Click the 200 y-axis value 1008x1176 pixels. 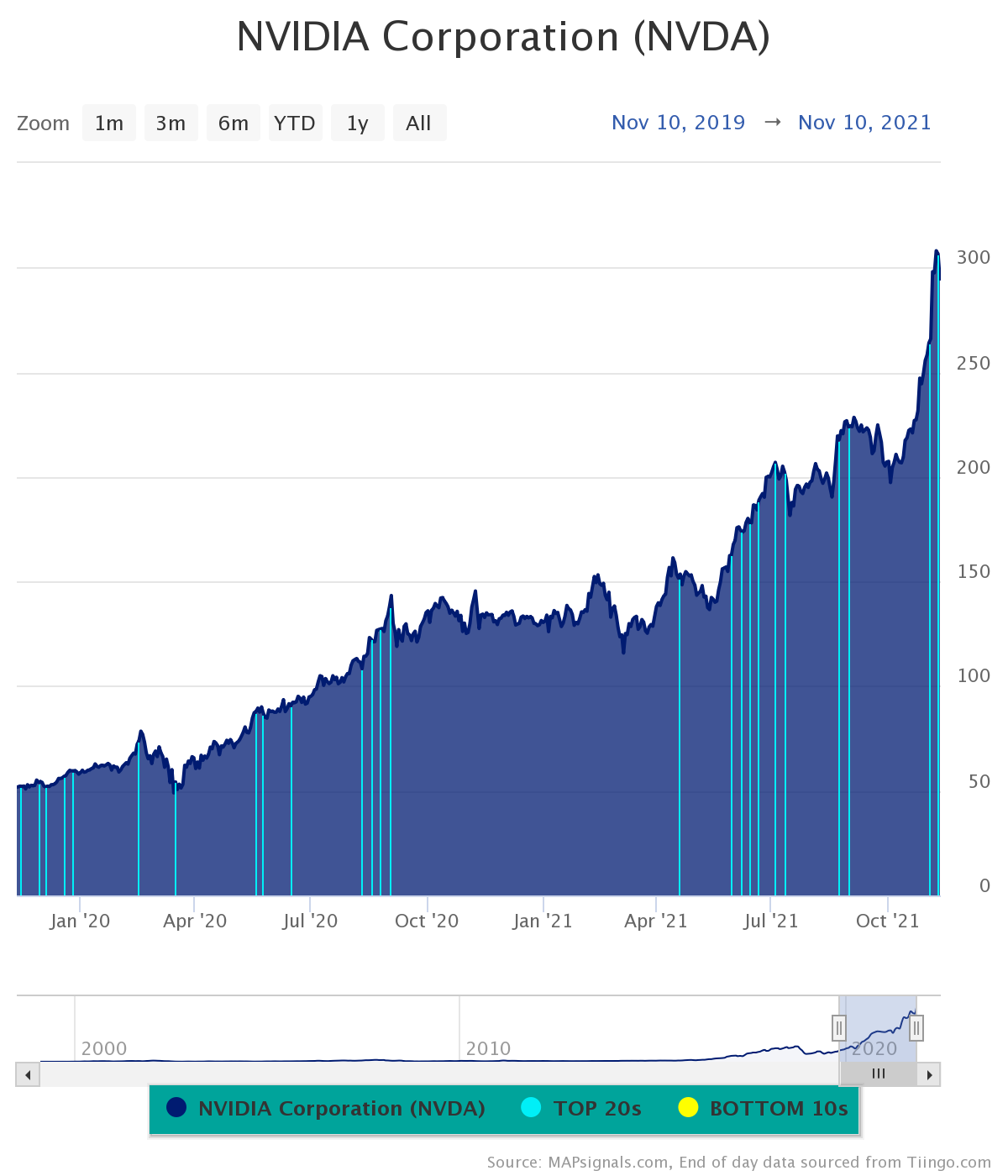(974, 468)
